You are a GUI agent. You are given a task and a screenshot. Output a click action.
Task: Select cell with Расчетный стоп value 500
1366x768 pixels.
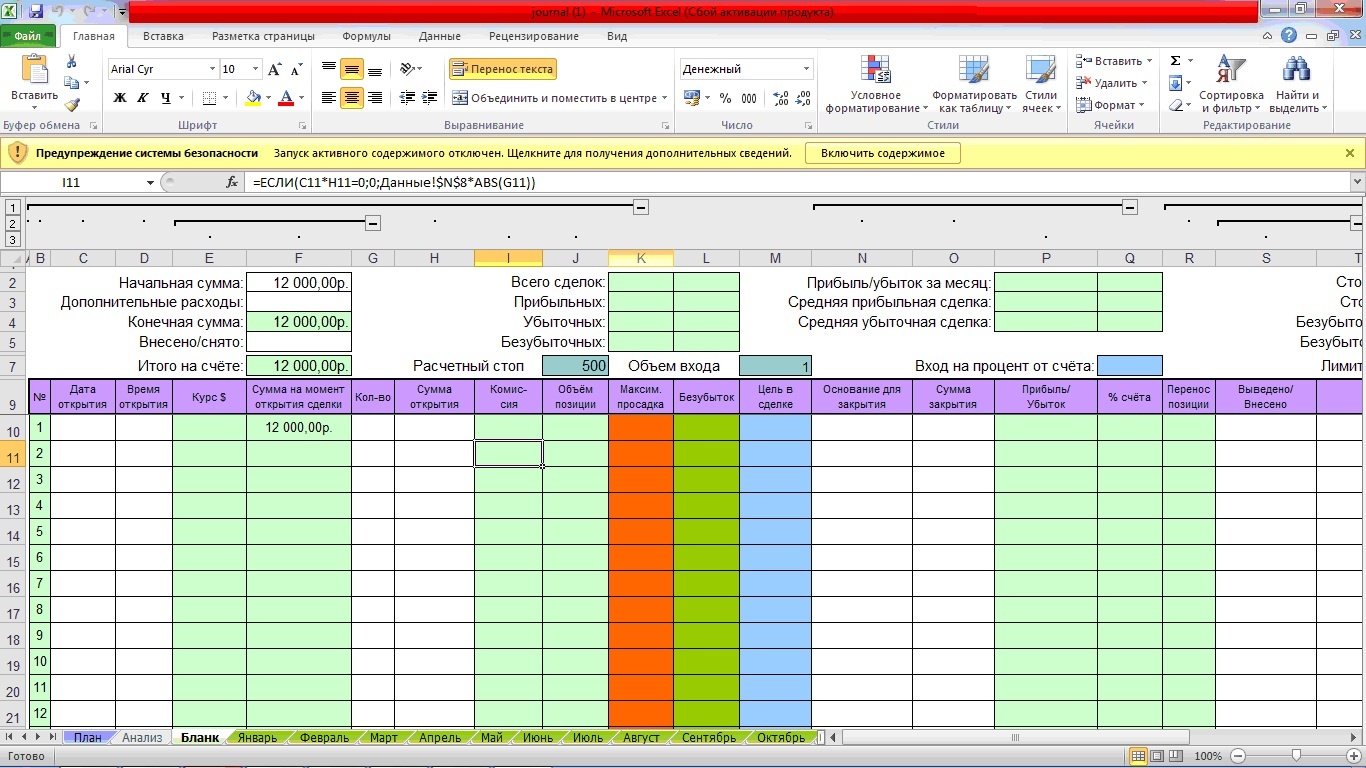[575, 366]
